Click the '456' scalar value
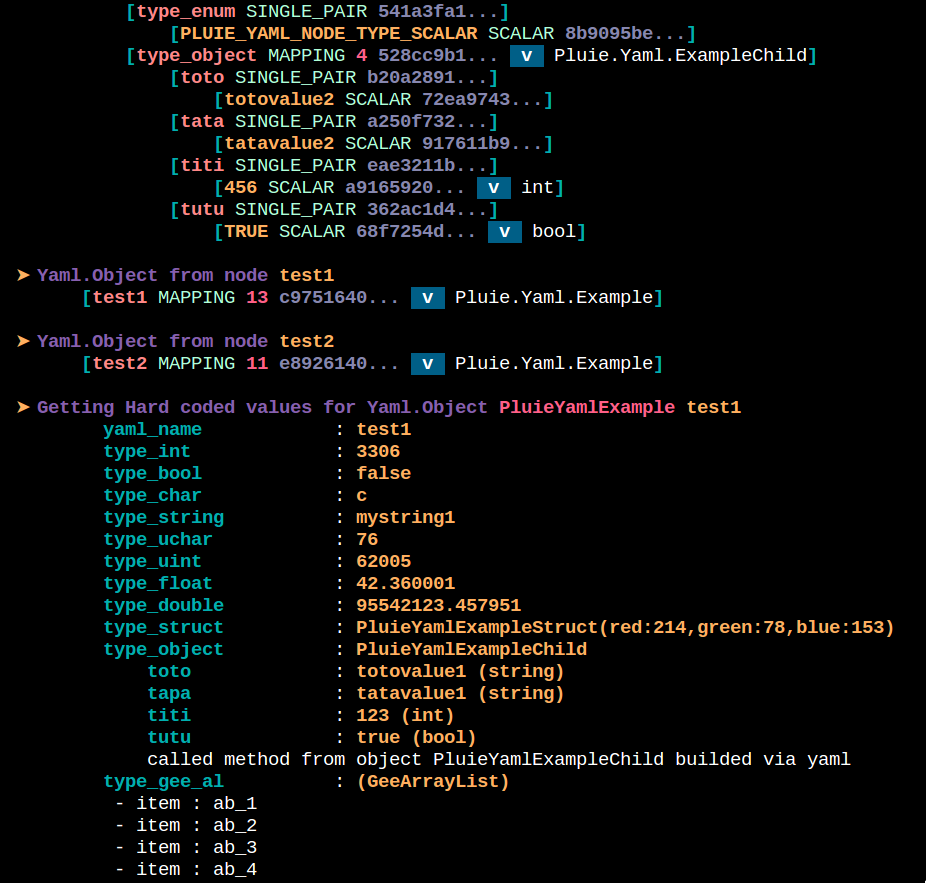926x883 pixels. pyautogui.click(x=241, y=188)
